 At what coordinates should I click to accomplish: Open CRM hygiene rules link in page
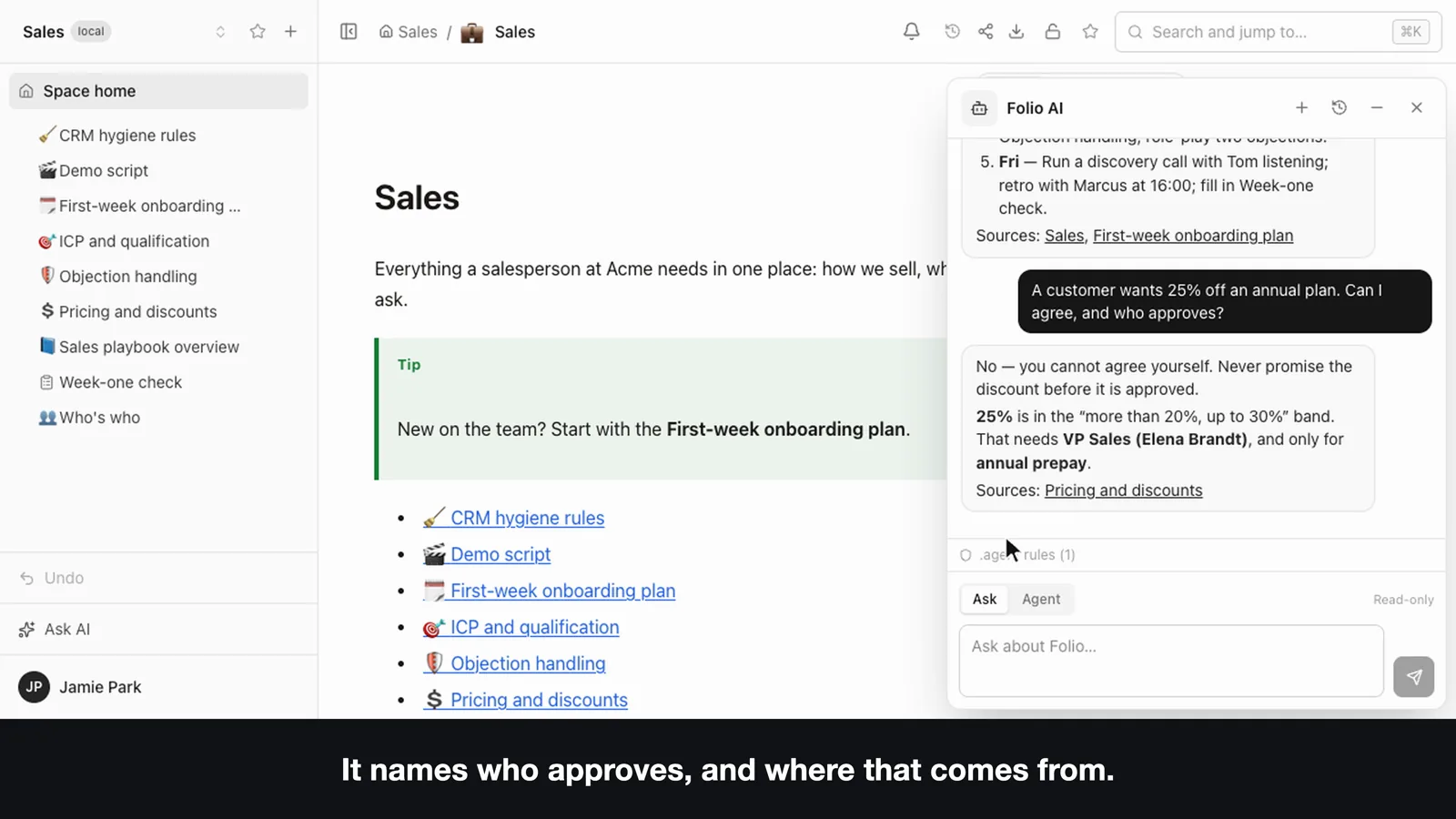click(513, 518)
